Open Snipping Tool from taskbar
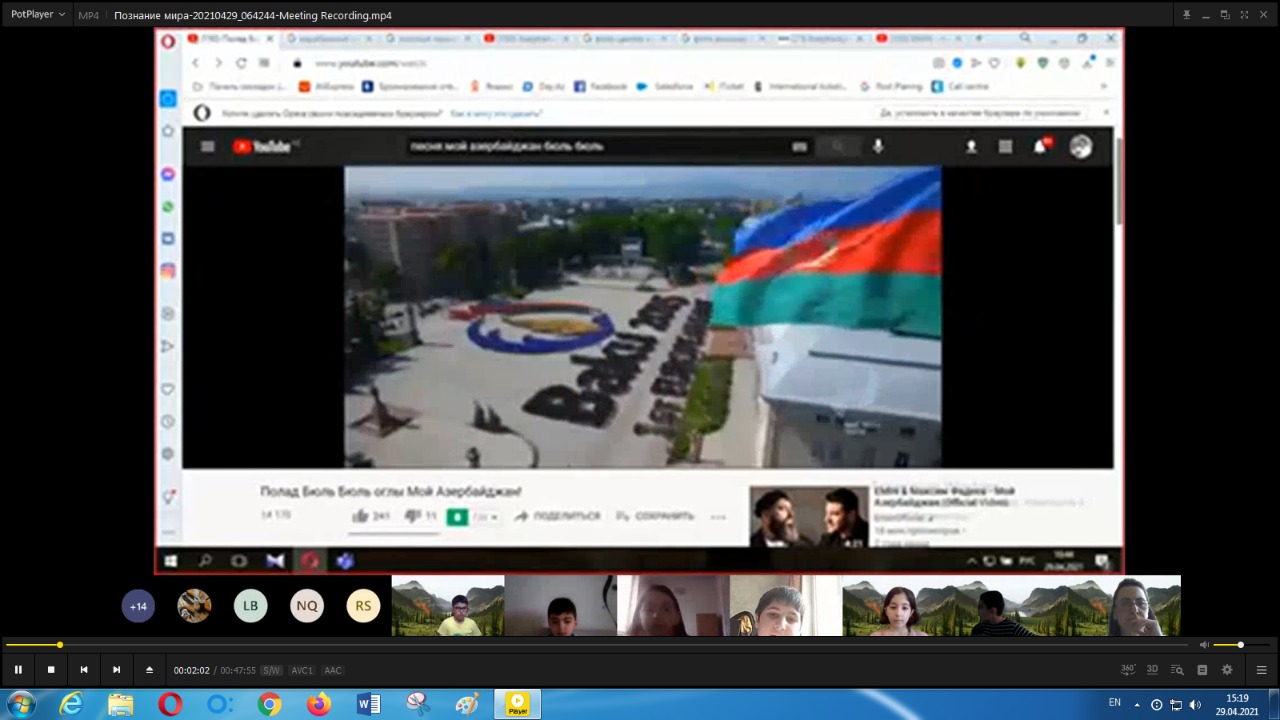 (418, 705)
